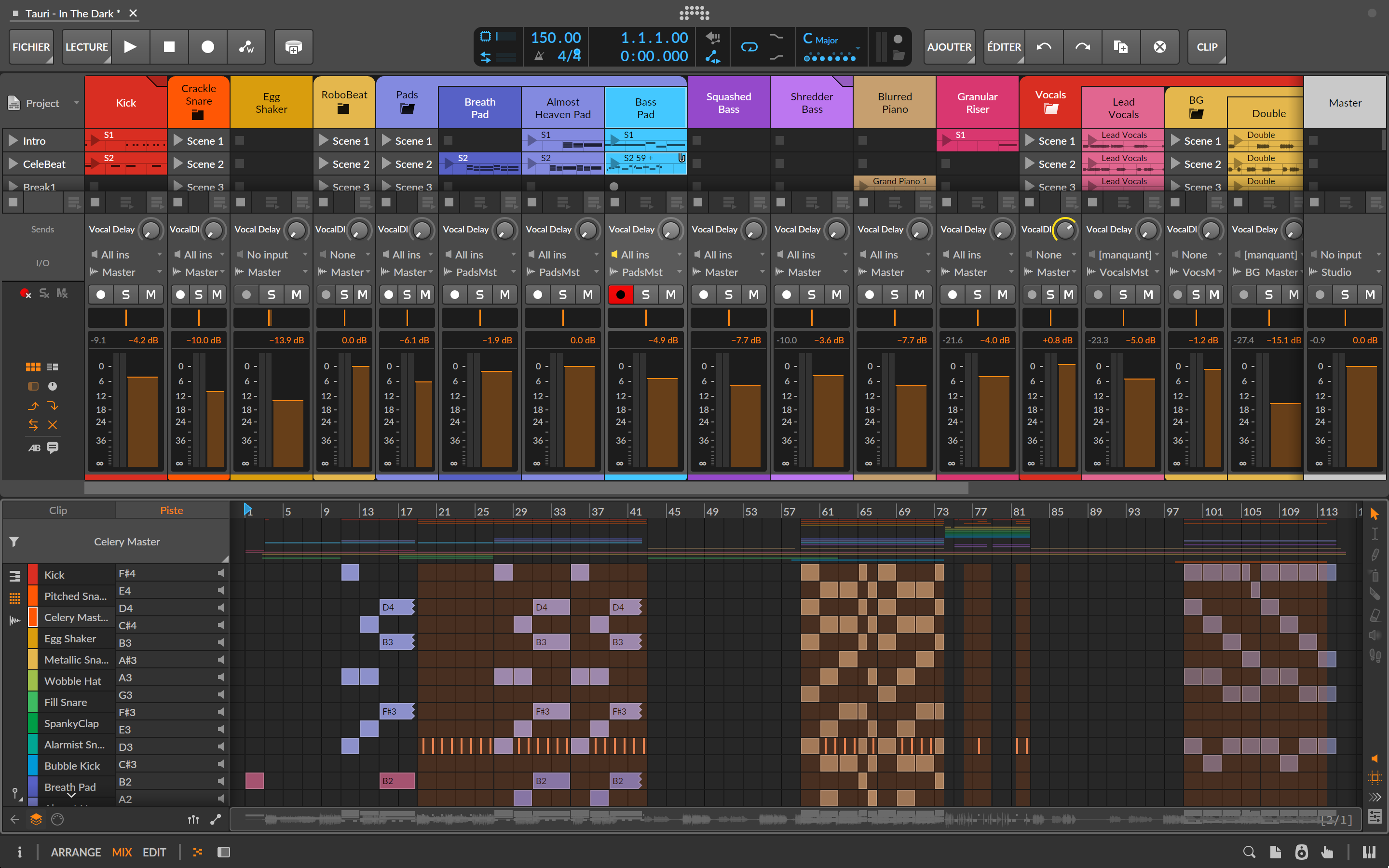This screenshot has height=868, width=1389.
Task: Solo the Breath Pad channel
Action: point(479,294)
